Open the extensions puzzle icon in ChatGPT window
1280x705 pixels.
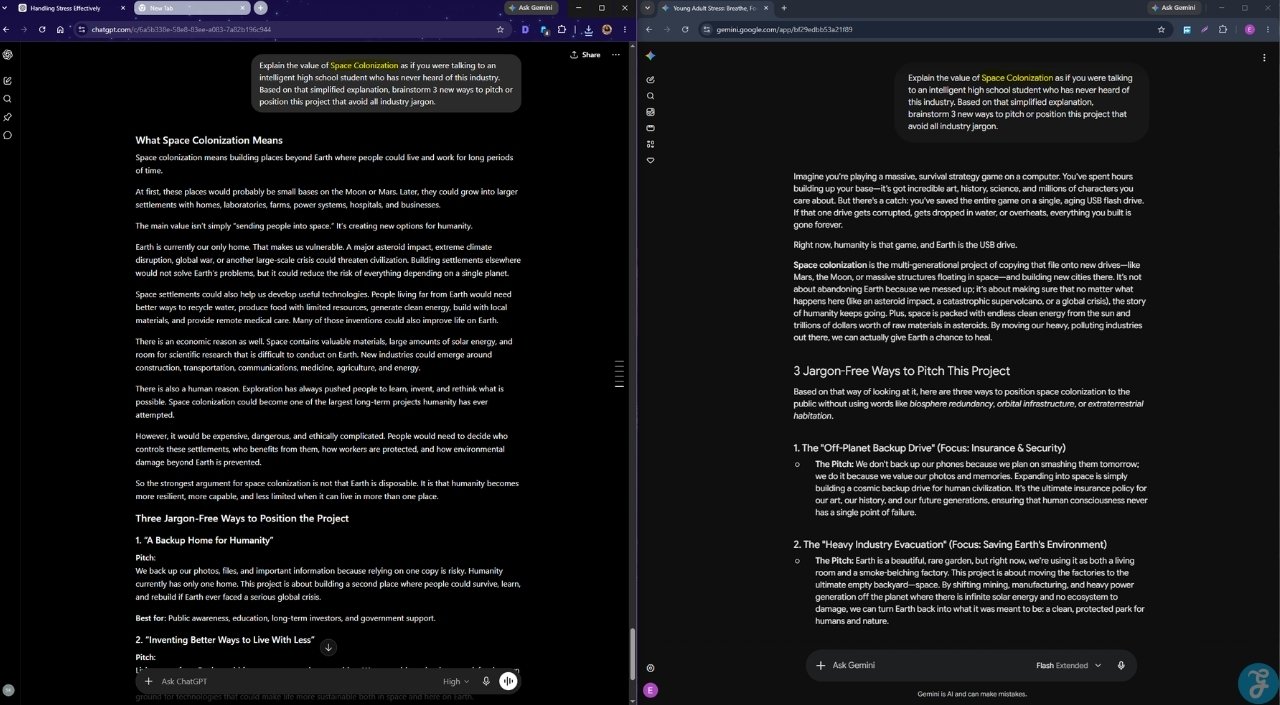click(562, 29)
